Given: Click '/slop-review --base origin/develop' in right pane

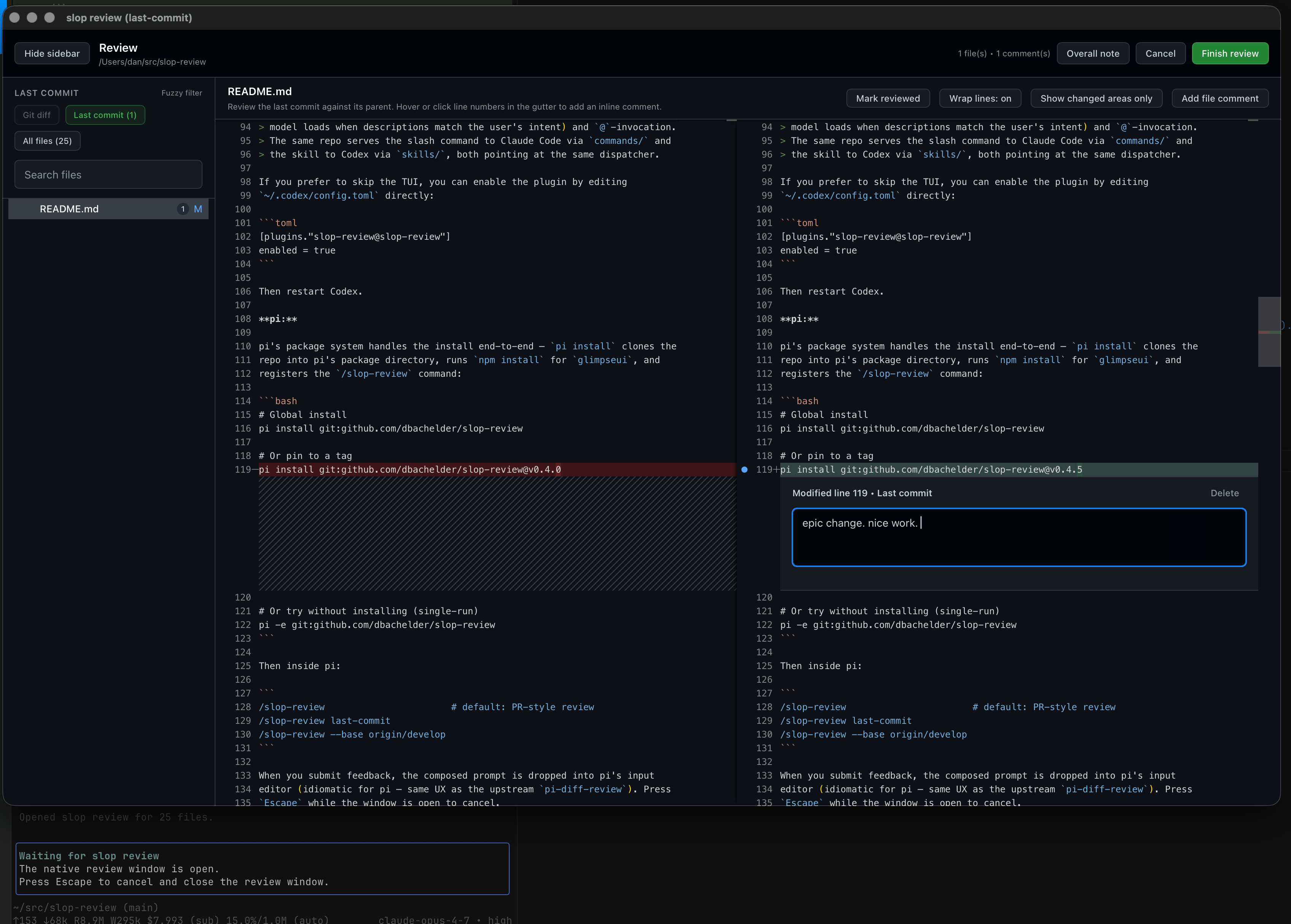Looking at the screenshot, I should (x=873, y=734).
